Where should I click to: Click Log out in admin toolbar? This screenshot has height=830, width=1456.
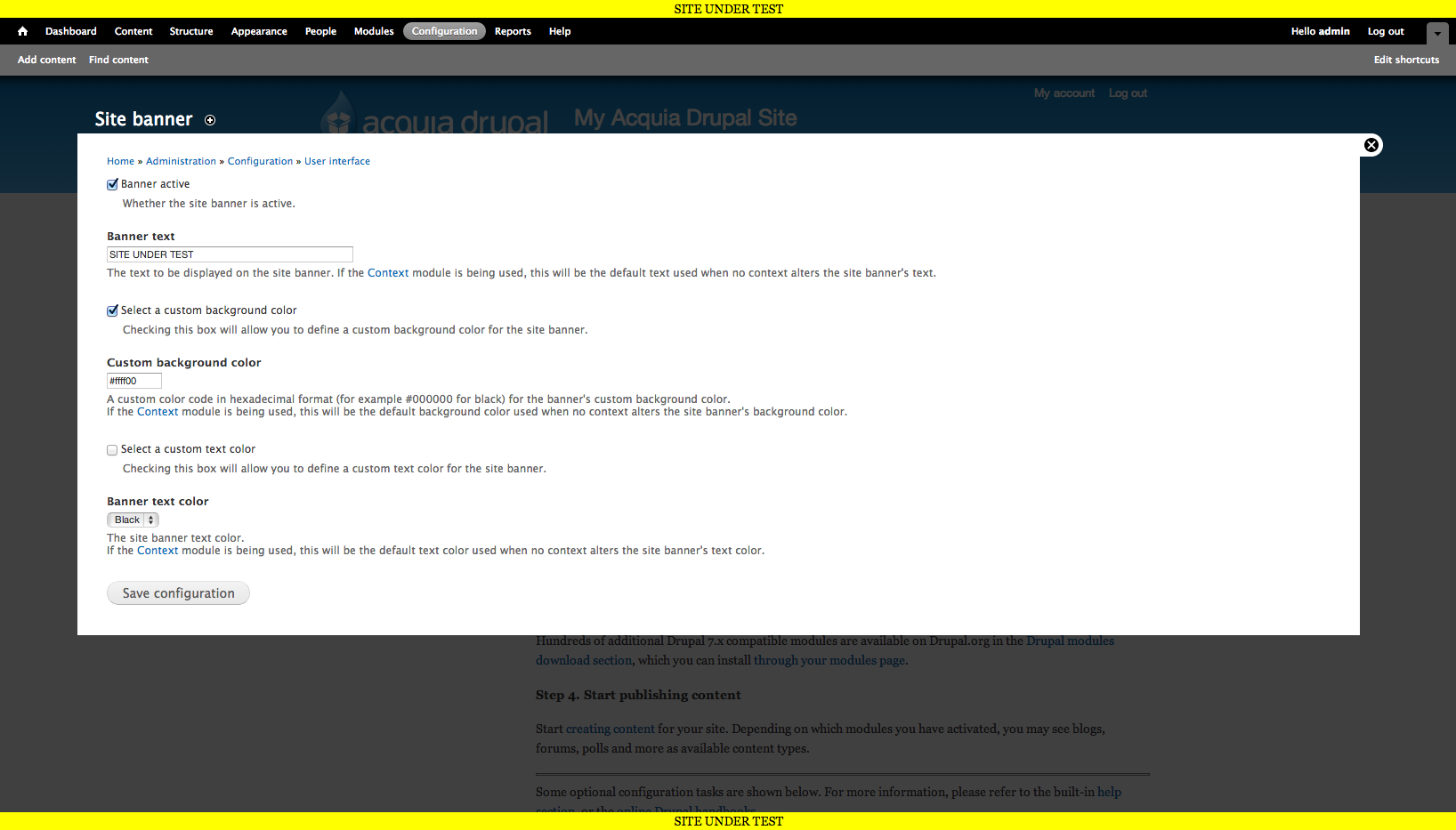pyautogui.click(x=1386, y=31)
